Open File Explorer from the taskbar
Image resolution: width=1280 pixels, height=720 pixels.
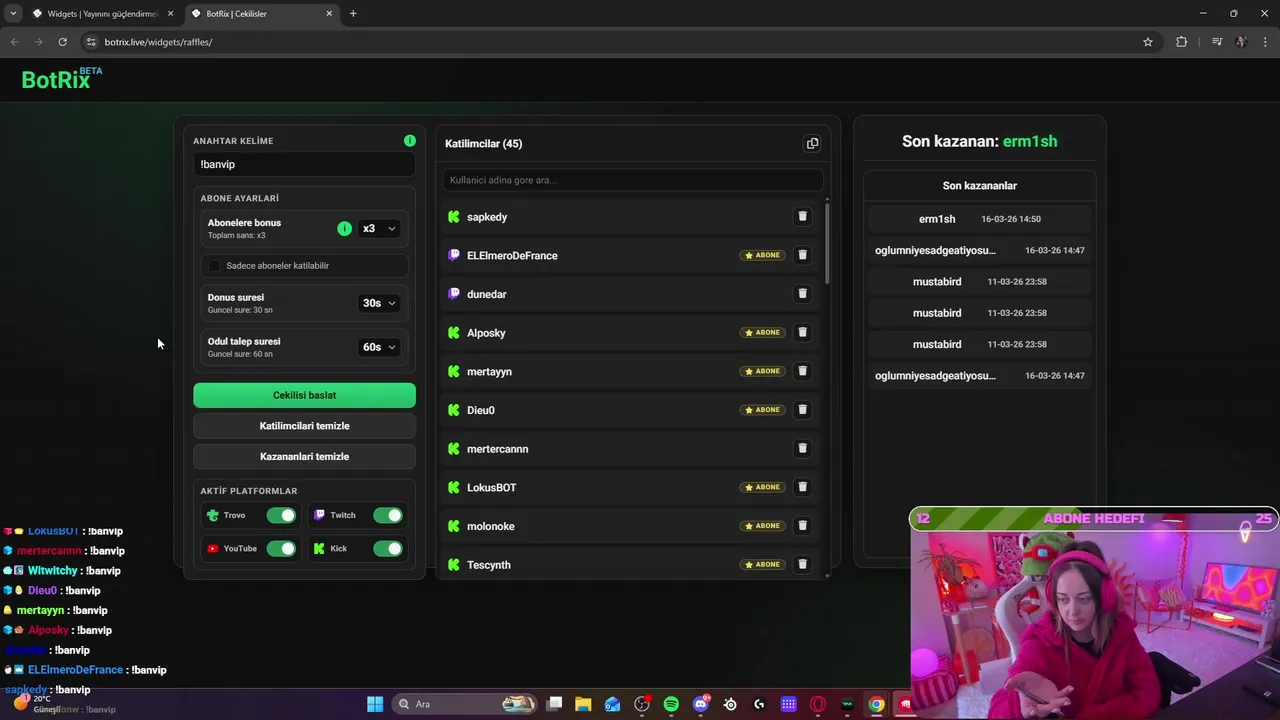click(x=583, y=704)
